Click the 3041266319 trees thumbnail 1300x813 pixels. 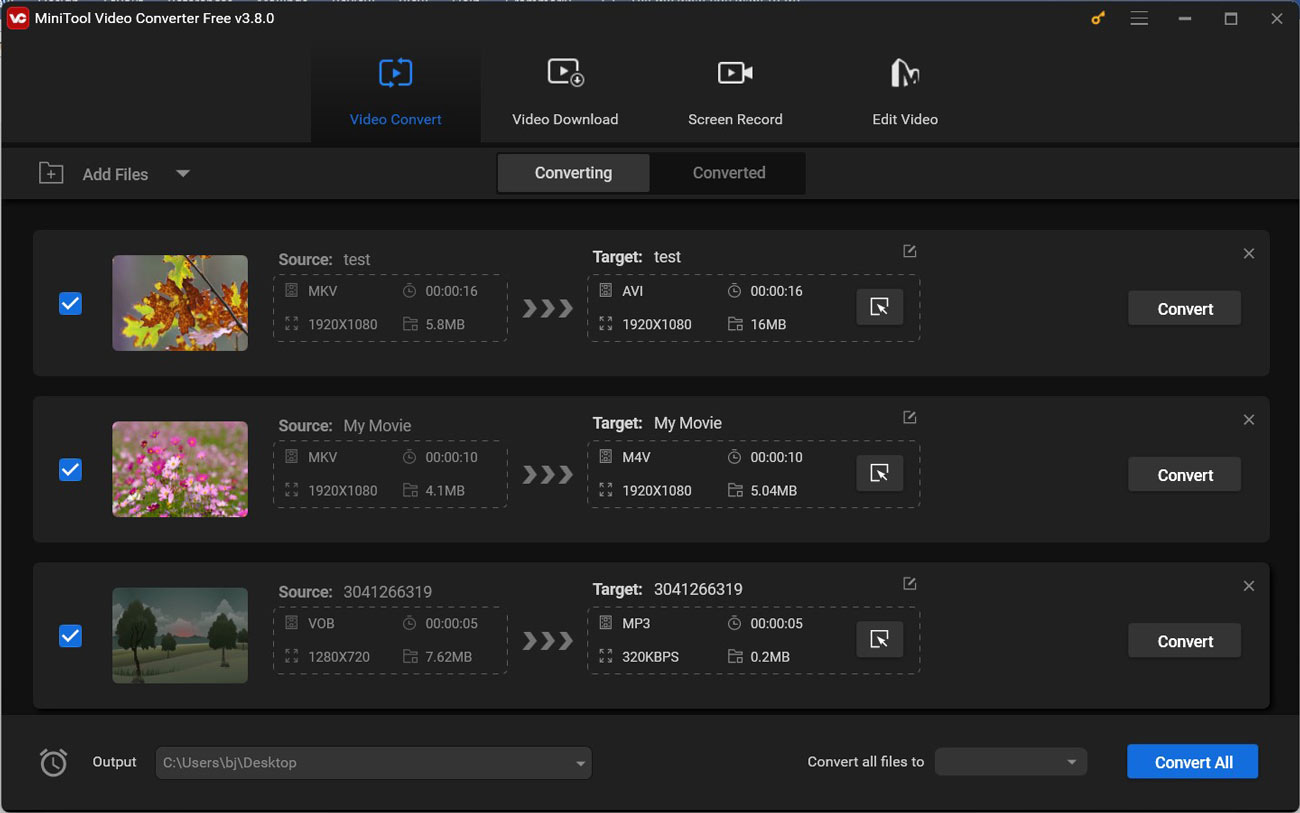coord(180,635)
